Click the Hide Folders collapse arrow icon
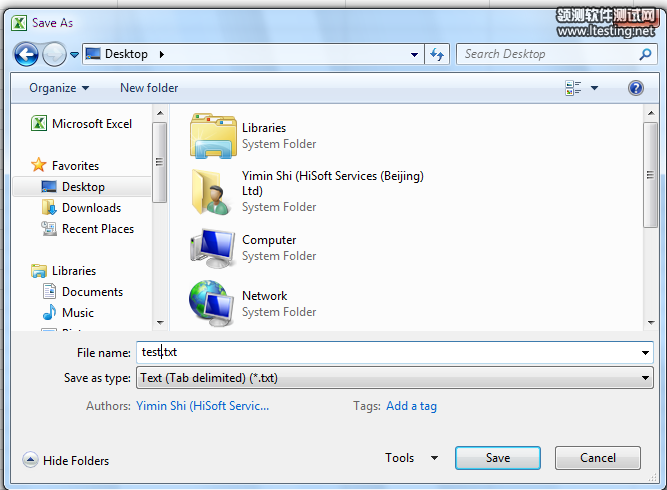 tap(30, 460)
